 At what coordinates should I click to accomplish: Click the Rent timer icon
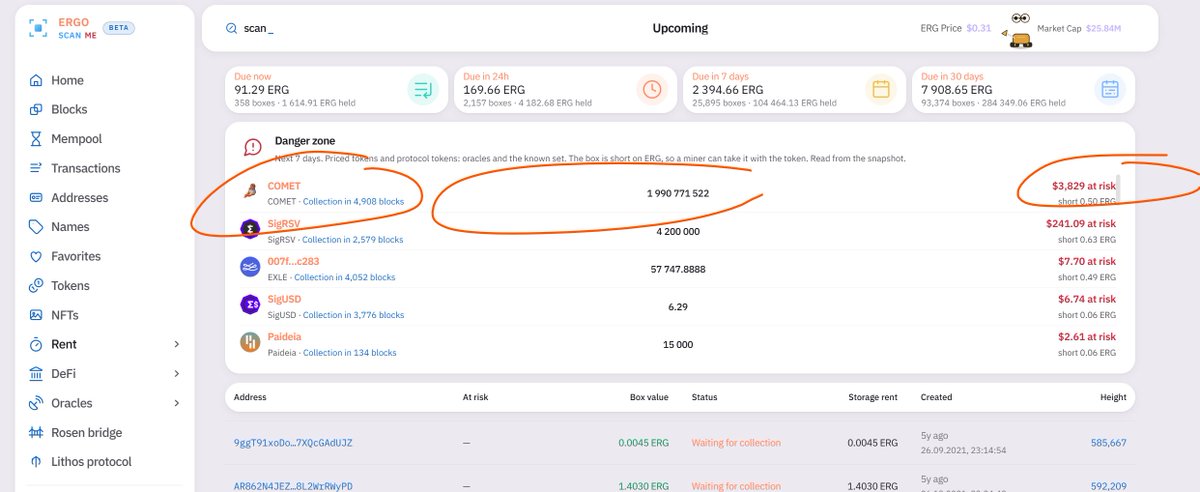(x=36, y=344)
